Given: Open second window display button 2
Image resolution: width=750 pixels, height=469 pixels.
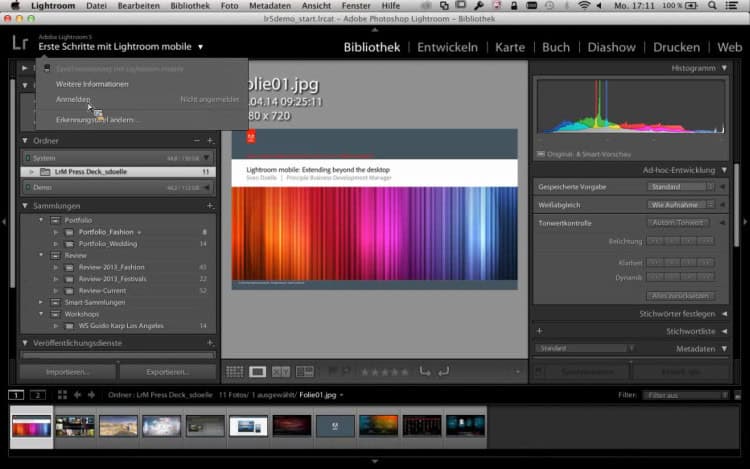Looking at the screenshot, I should pyautogui.click(x=38, y=395).
